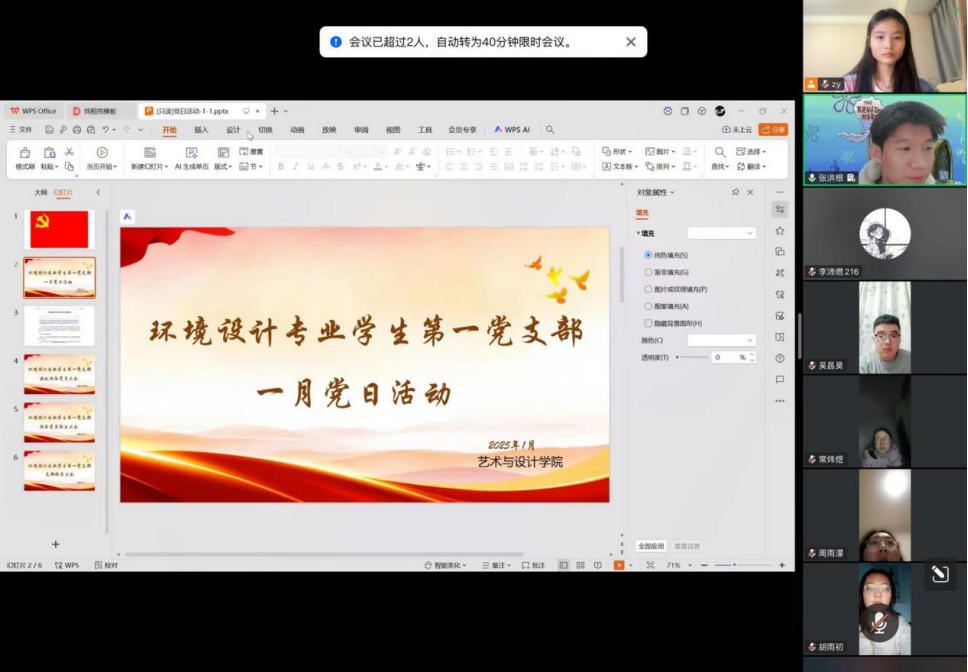Open the Animation (动画) ribbon tab
968x672 pixels.
[297, 130]
